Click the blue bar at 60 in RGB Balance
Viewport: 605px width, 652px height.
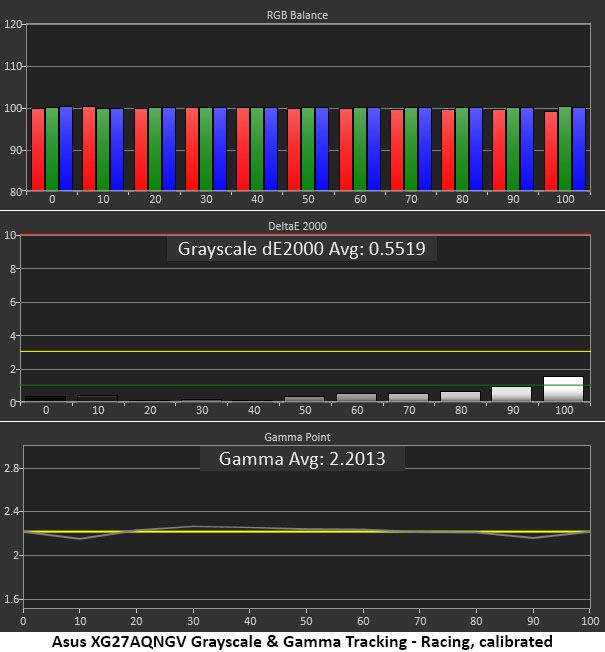[x=374, y=149]
